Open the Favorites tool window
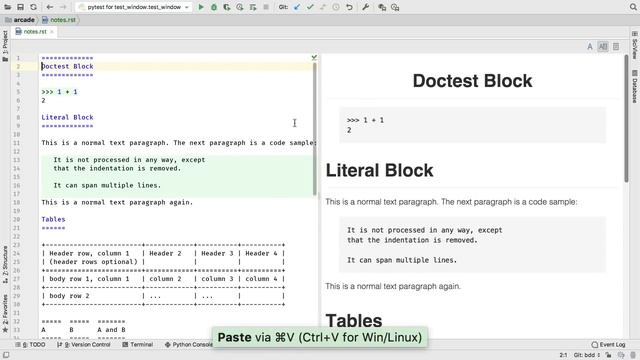Image resolution: width=640 pixels, height=360 pixels. tap(5, 313)
